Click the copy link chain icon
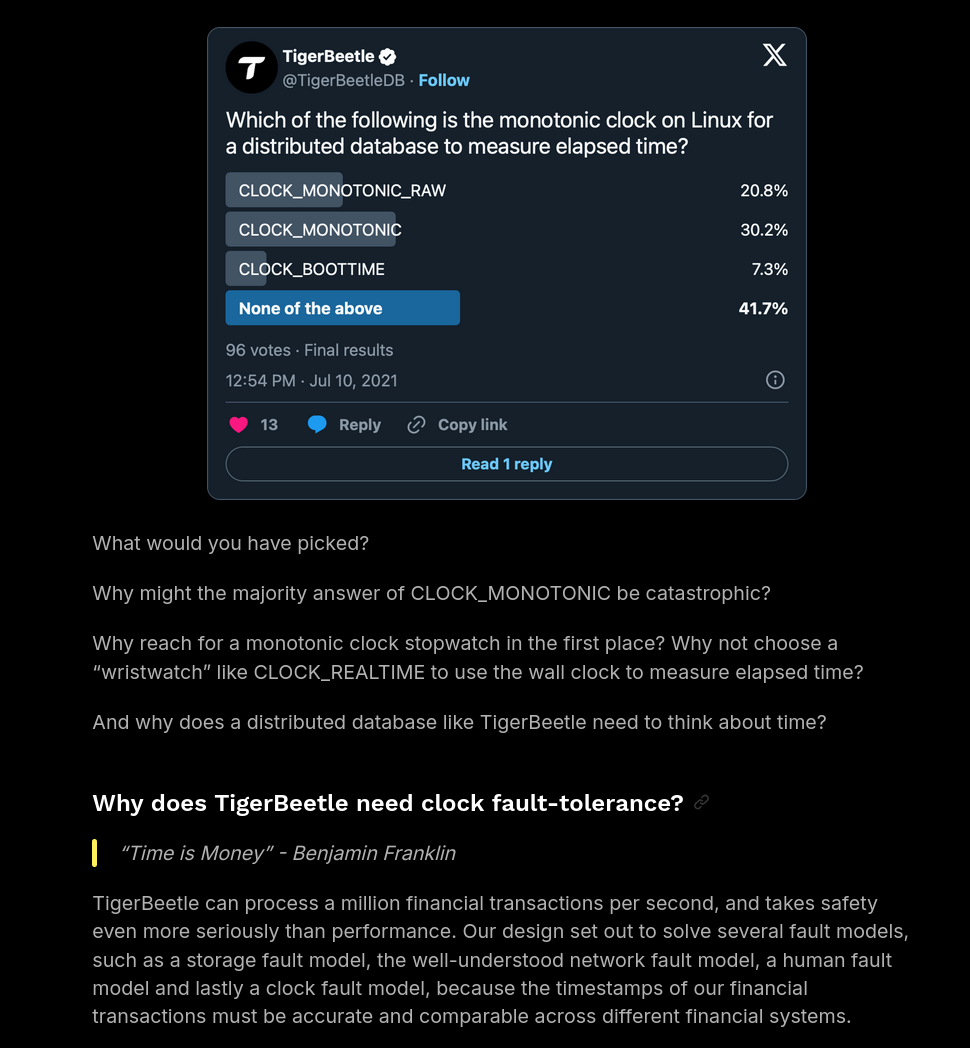 pyautogui.click(x=416, y=425)
